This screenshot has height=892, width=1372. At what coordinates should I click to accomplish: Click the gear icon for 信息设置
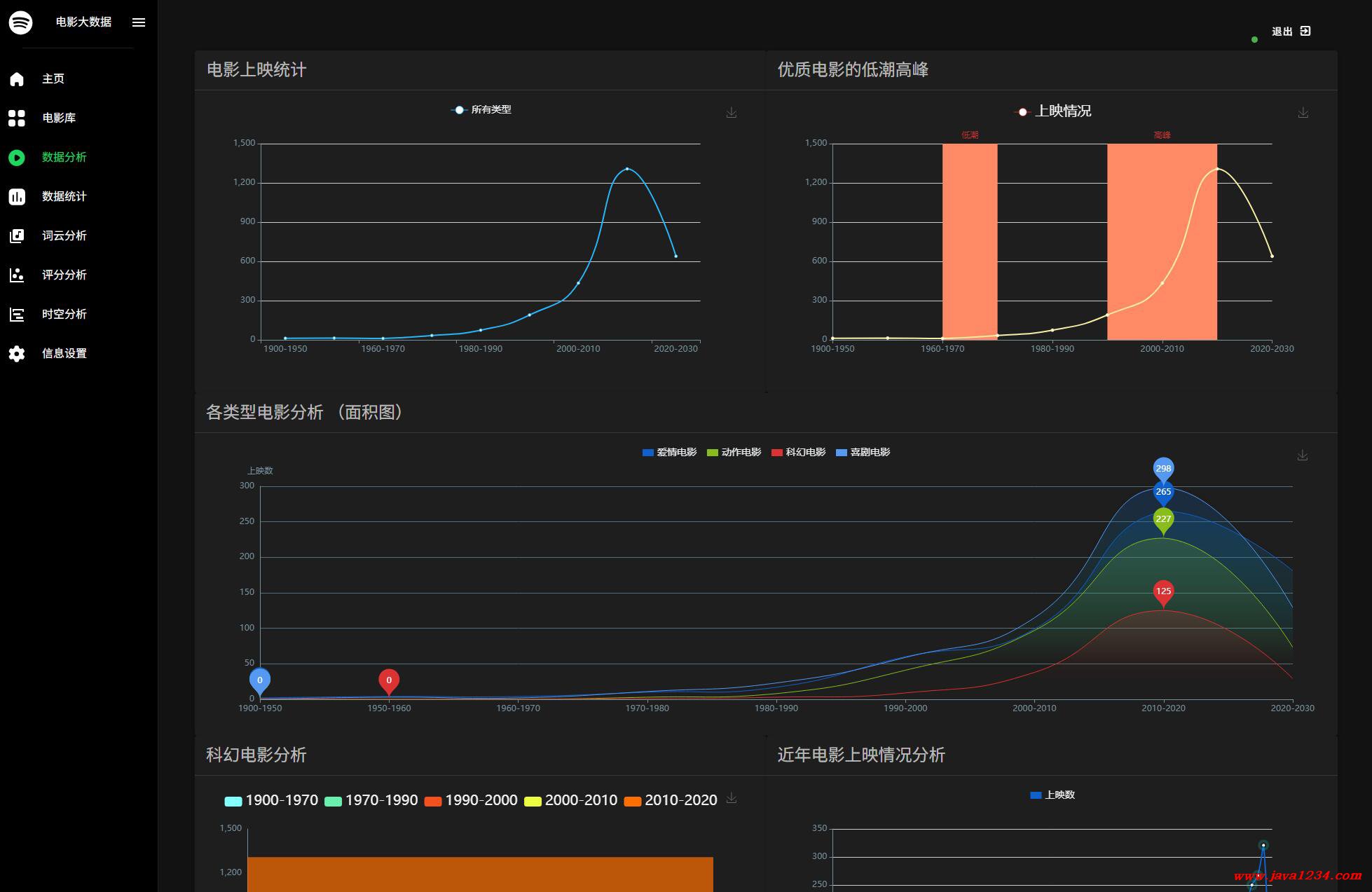[17, 353]
